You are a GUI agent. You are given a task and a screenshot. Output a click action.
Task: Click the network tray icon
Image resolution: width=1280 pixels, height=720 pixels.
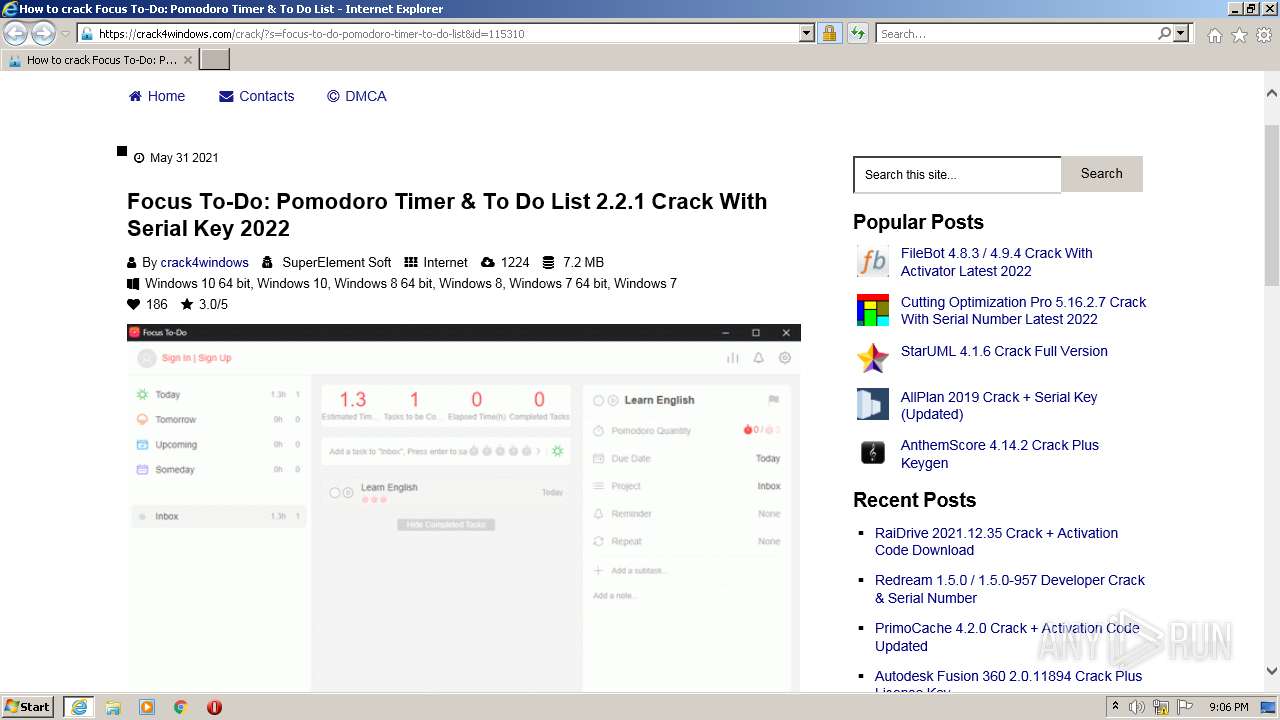pos(1161,707)
